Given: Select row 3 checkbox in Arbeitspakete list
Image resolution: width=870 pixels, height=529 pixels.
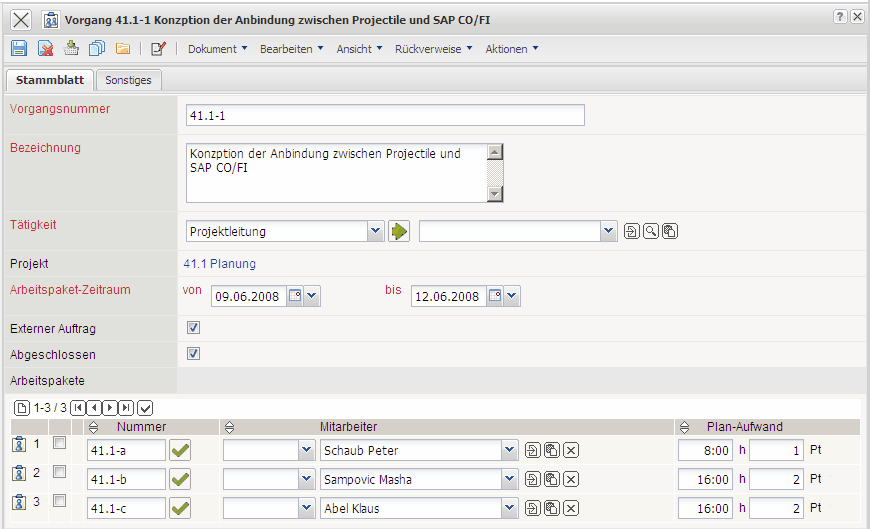Looking at the screenshot, I should pyautogui.click(x=60, y=500).
